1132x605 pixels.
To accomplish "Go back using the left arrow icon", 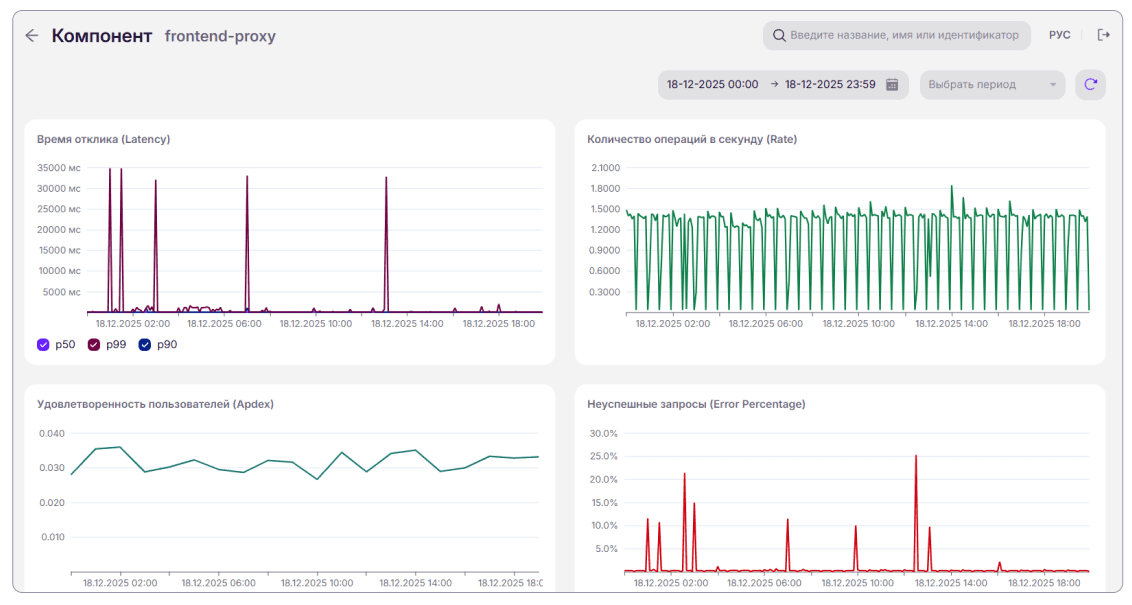I will pyautogui.click(x=32, y=35).
